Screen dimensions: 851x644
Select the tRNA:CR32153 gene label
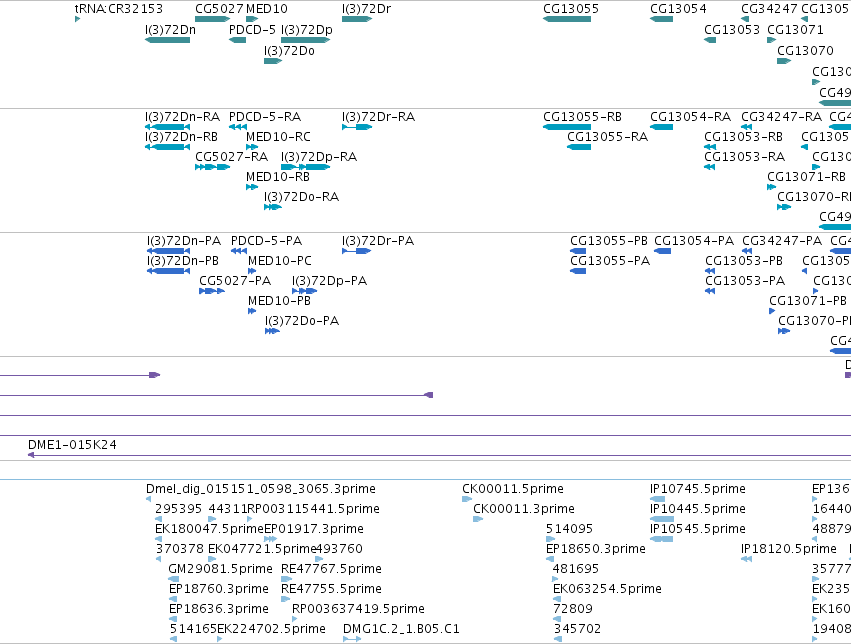coord(118,9)
